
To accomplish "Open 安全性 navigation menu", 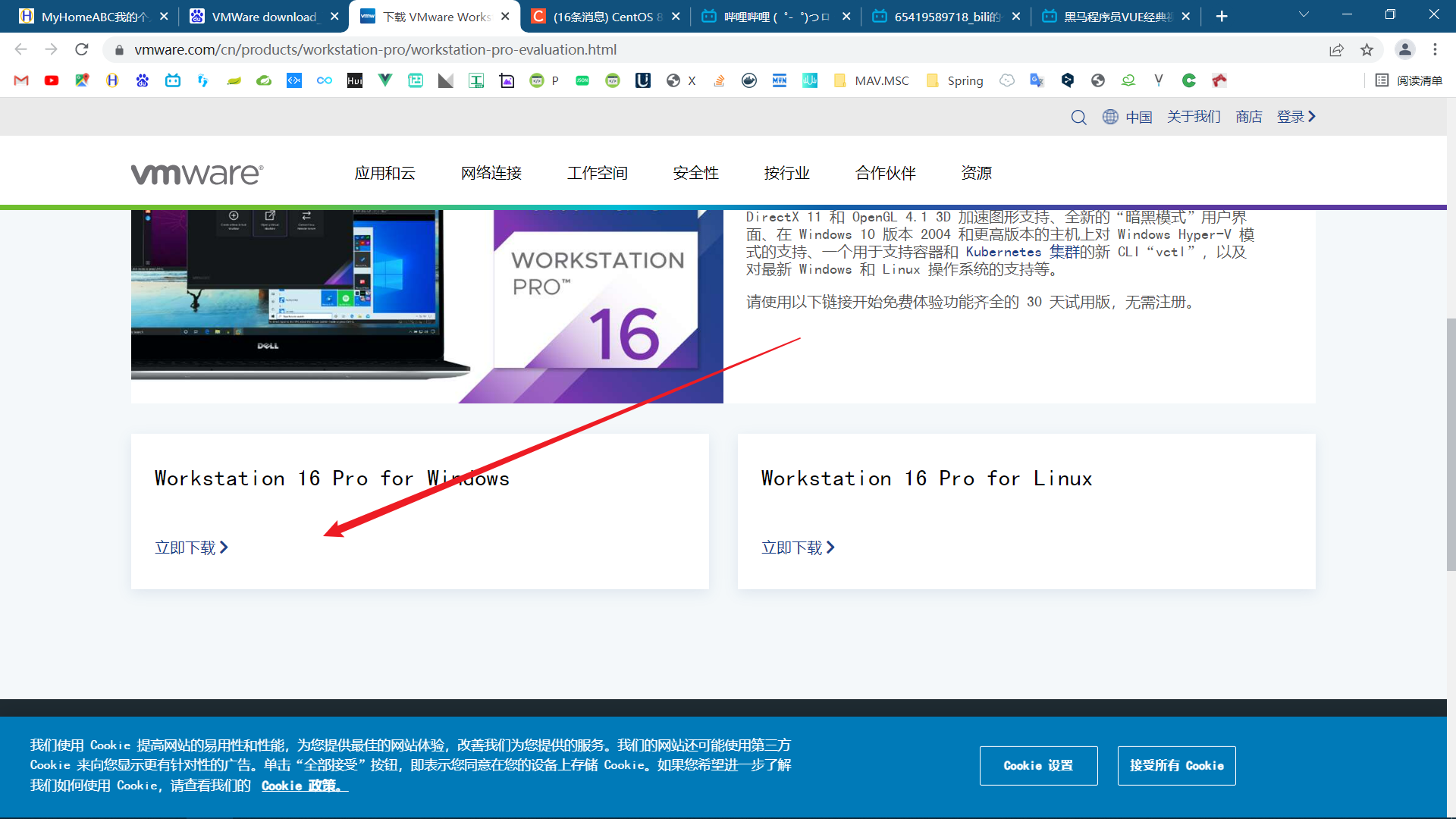I will 696,173.
